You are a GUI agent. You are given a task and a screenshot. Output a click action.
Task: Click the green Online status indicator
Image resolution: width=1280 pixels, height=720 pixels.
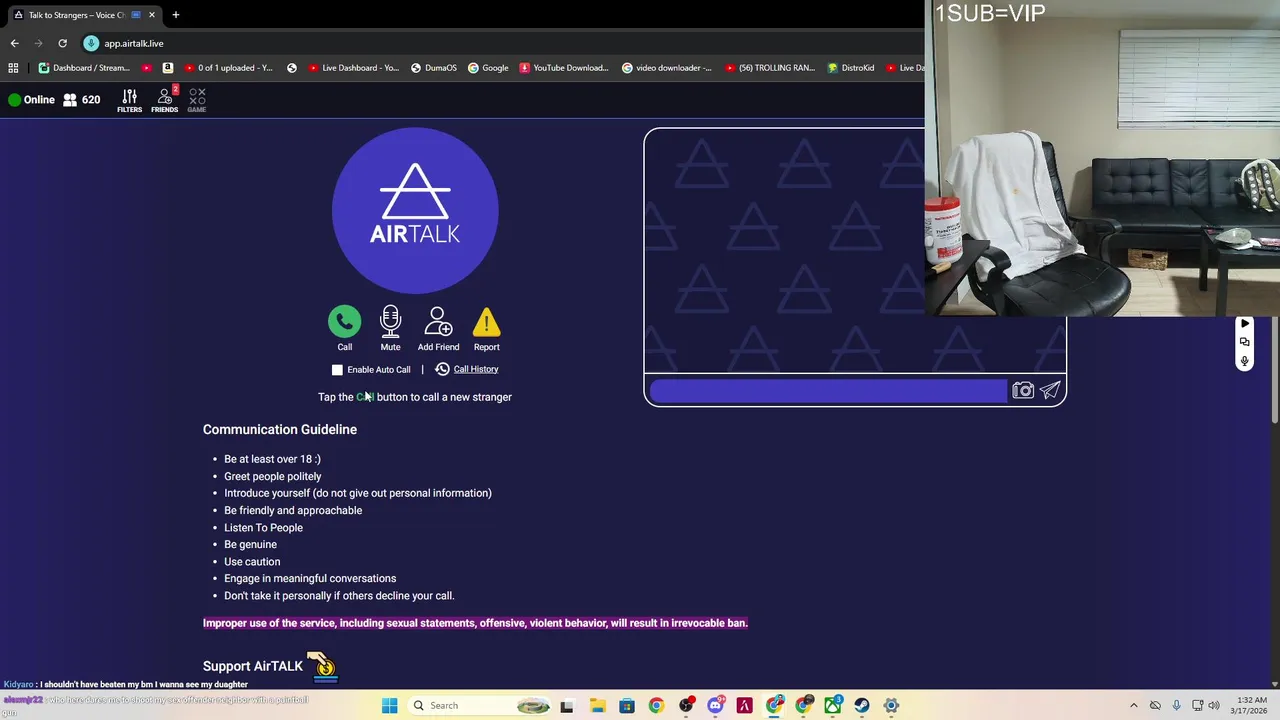pos(14,100)
